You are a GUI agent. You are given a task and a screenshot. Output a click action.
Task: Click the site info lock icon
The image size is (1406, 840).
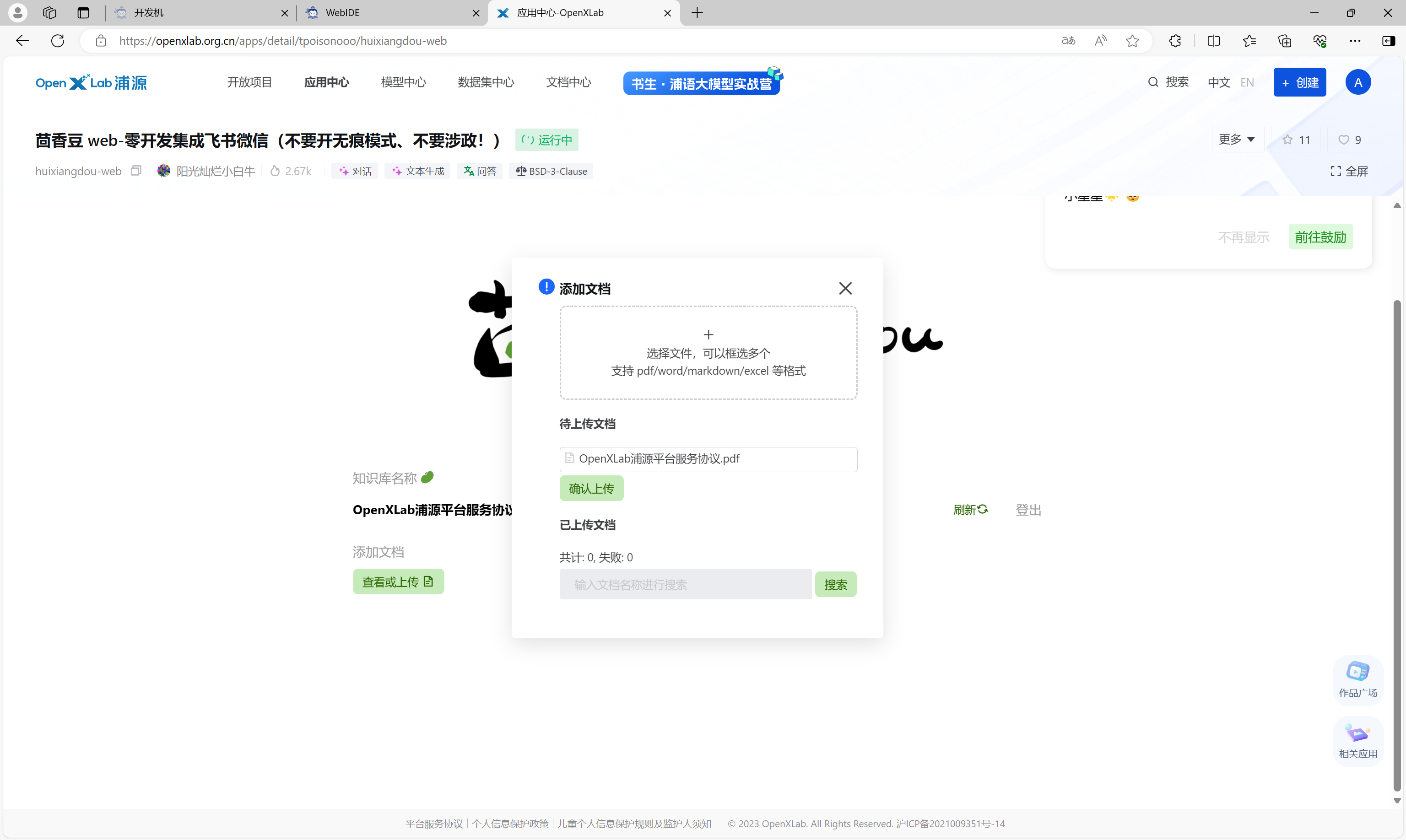101,41
